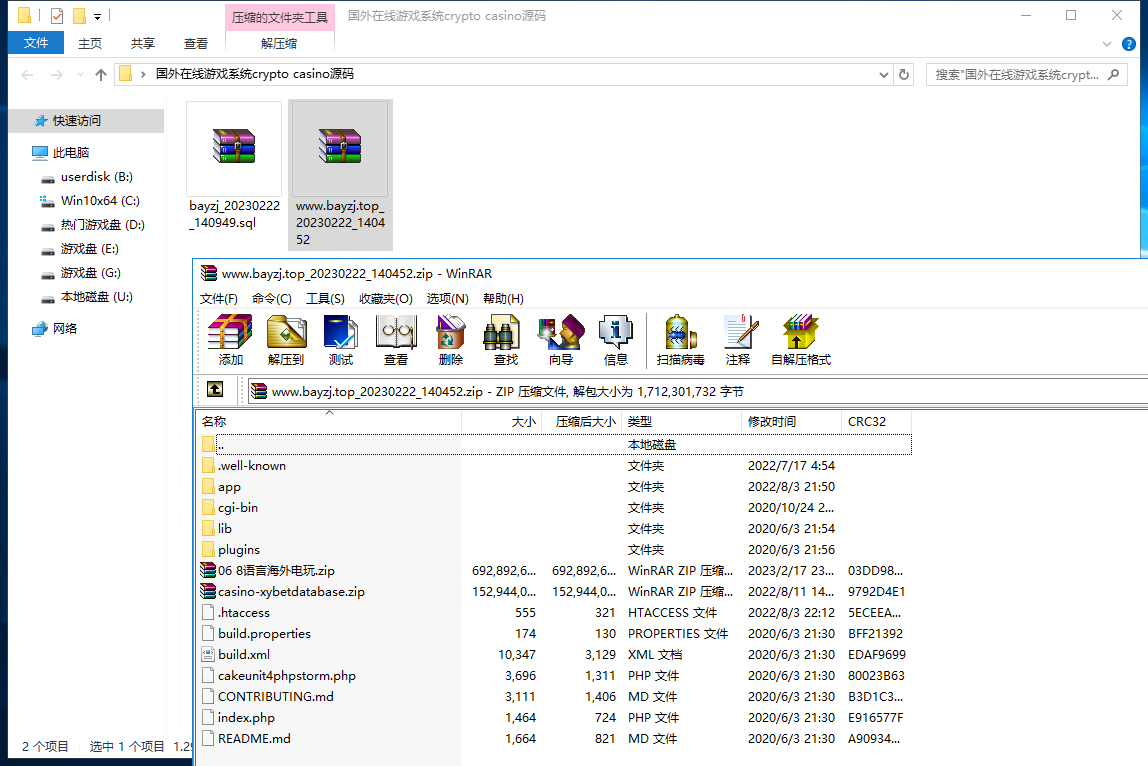Click the WinRAR Add (添加) toolbar icon

[x=230, y=339]
